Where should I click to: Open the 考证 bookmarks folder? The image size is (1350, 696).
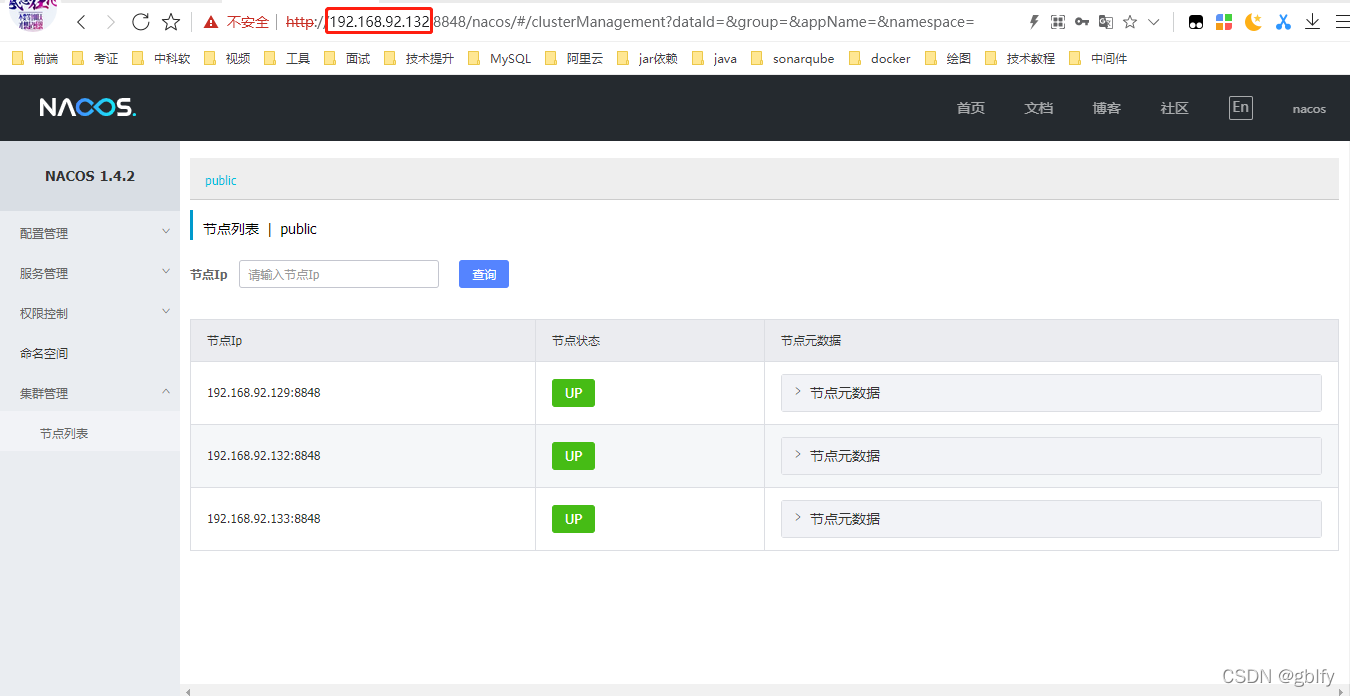coord(95,59)
